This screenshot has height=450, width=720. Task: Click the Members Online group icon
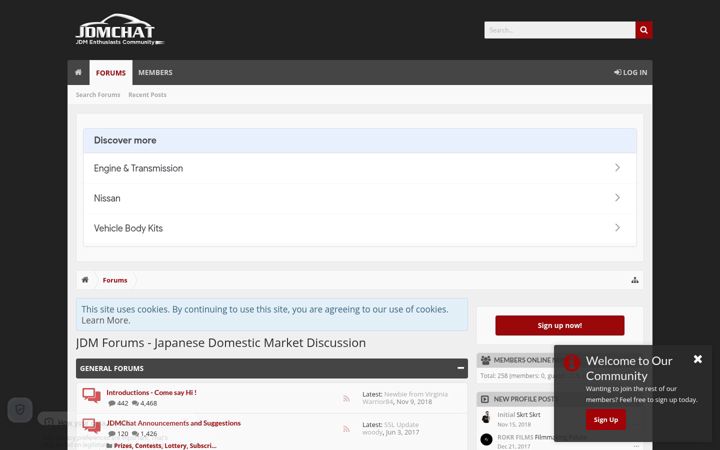[486, 360]
